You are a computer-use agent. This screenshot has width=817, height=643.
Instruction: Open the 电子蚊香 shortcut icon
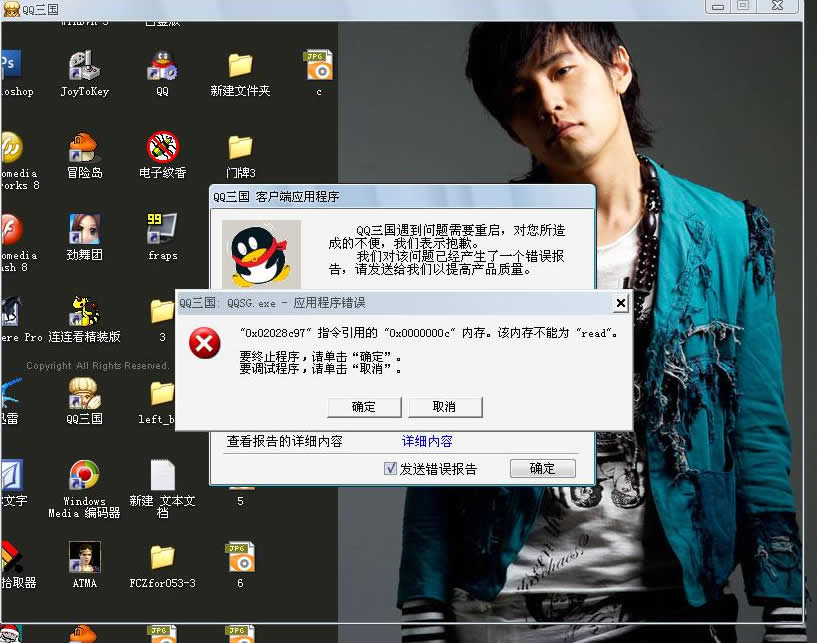pyautogui.click(x=162, y=147)
